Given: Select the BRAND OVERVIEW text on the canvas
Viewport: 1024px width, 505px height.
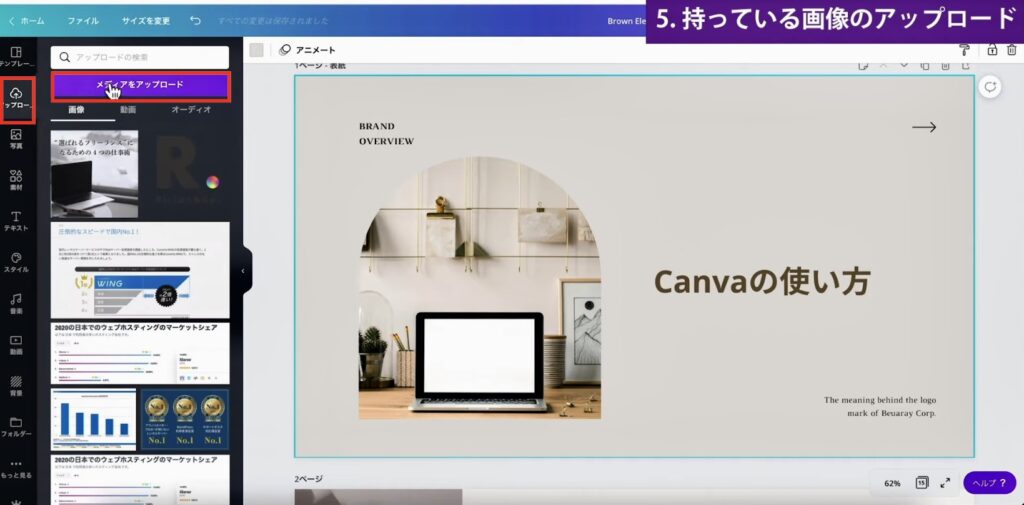Looking at the screenshot, I should (386, 134).
